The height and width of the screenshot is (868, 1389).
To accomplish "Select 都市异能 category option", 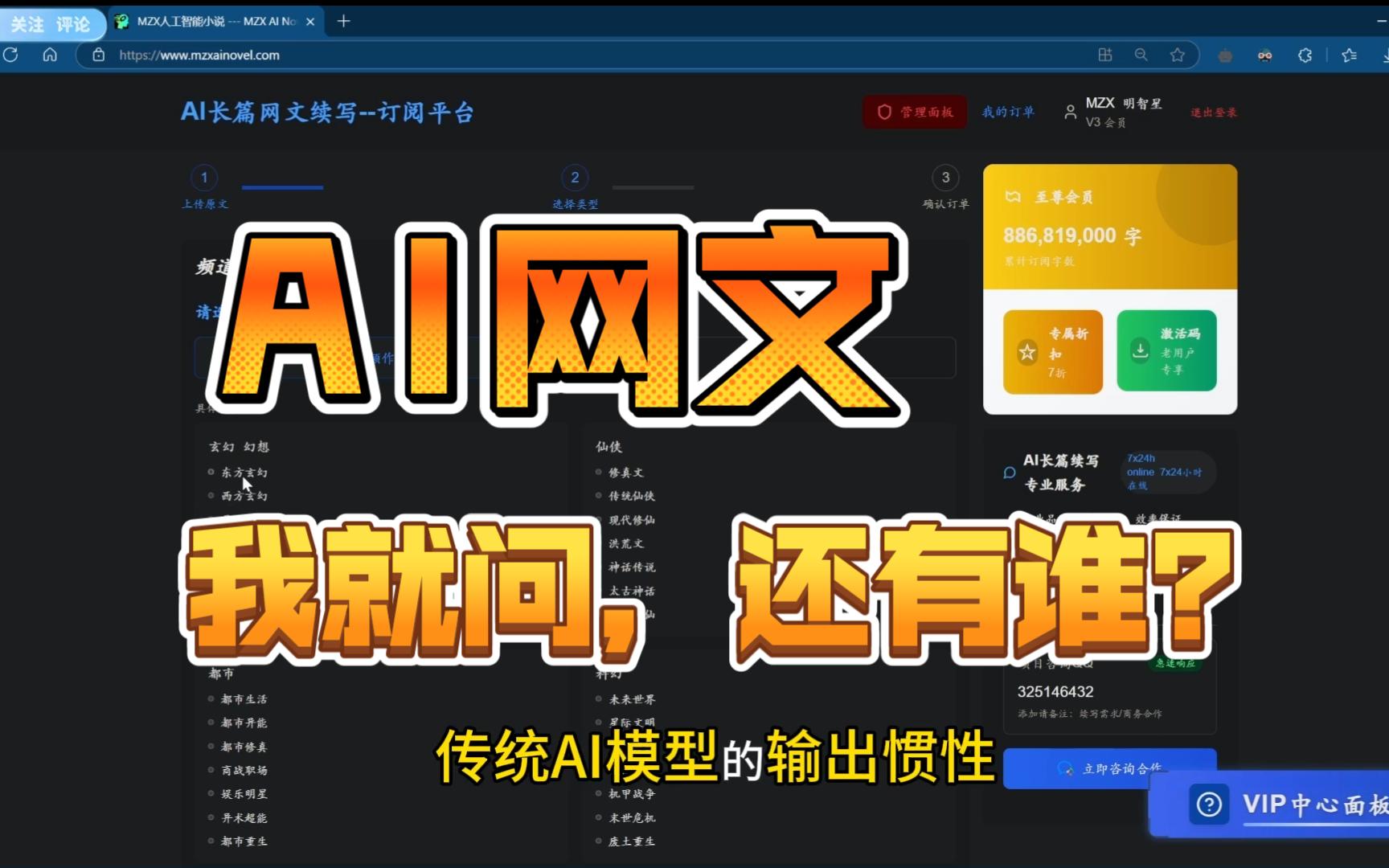I will [x=238, y=723].
